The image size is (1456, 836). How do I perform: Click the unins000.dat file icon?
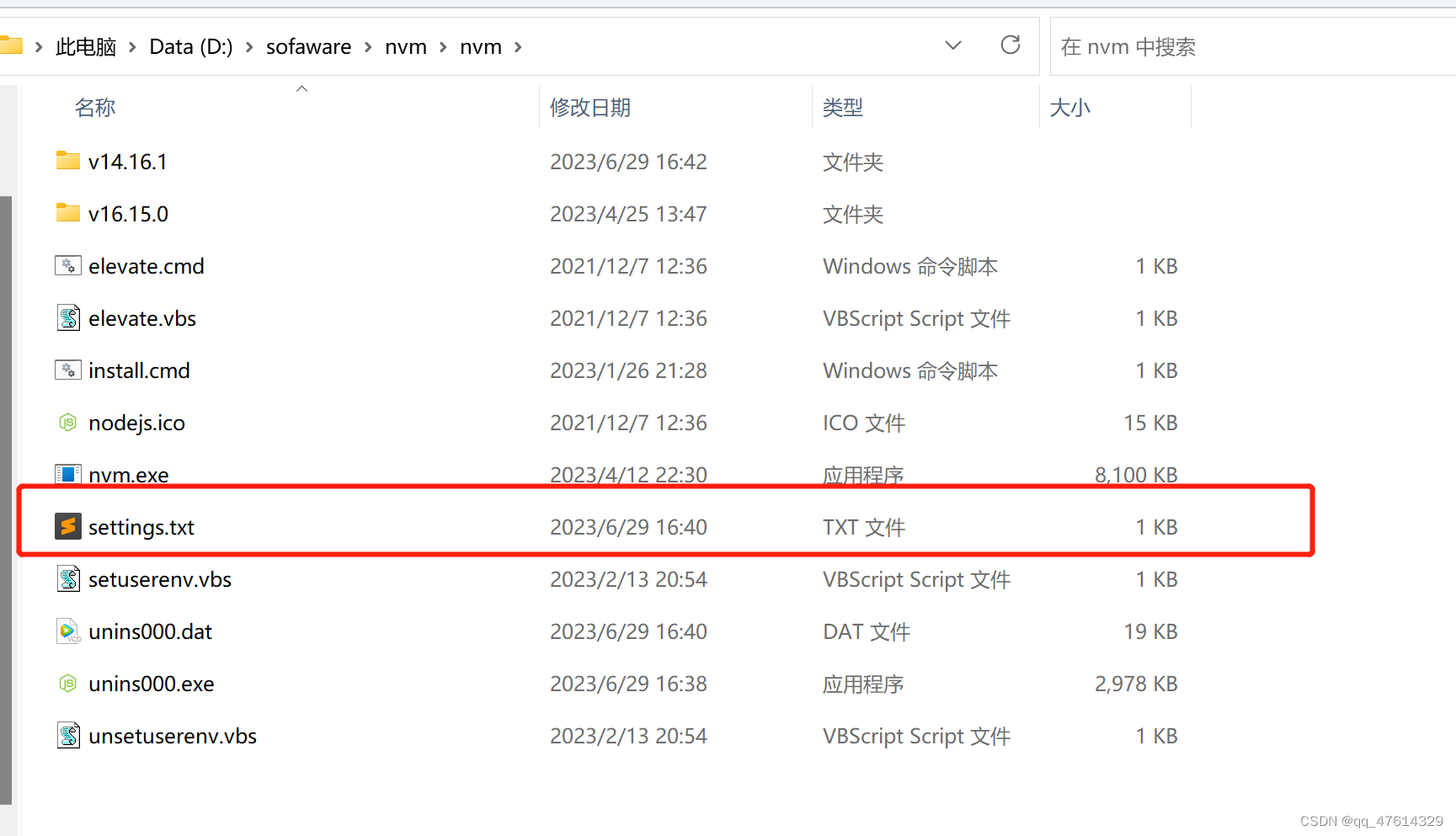coord(68,631)
